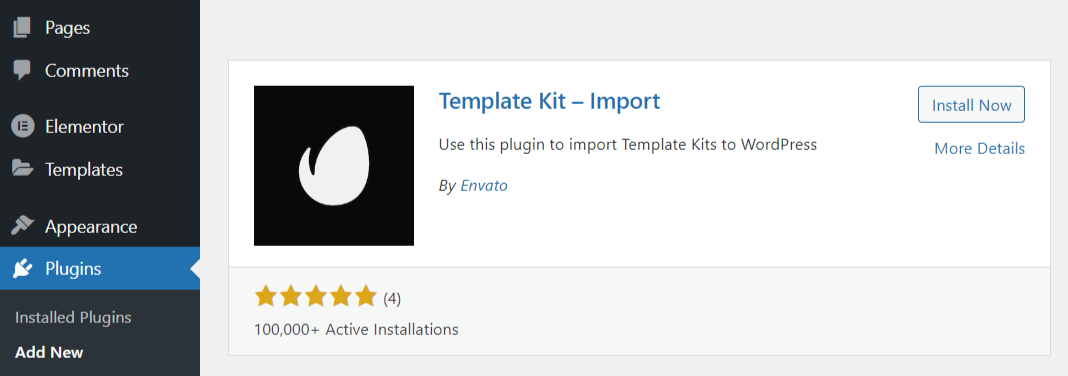This screenshot has height=376, width=1068.
Task: Open the Installed Plugins submenu link
Action: click(73, 317)
